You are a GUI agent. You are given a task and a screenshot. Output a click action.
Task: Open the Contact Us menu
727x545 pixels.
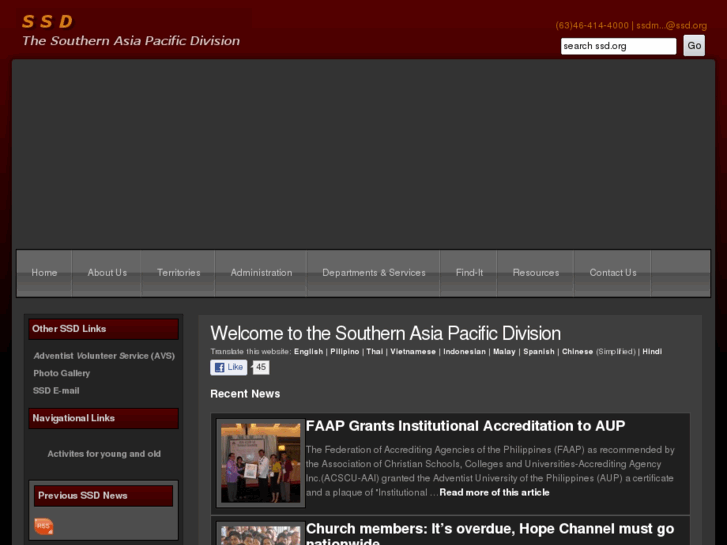coord(613,273)
